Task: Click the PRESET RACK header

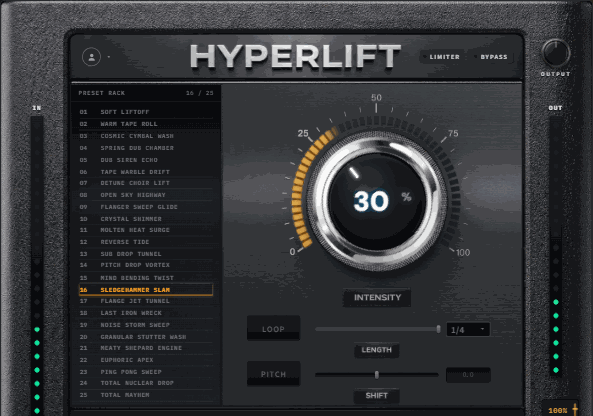Action: (101, 93)
